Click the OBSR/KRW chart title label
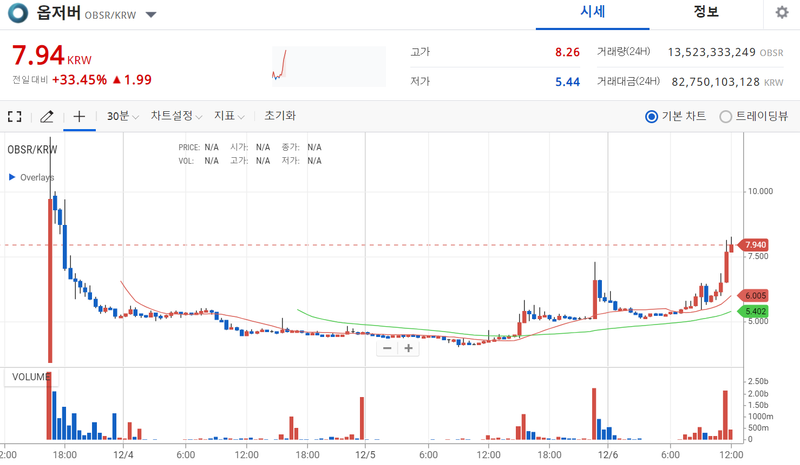This screenshot has height=465, width=800. pyautogui.click(x=32, y=150)
